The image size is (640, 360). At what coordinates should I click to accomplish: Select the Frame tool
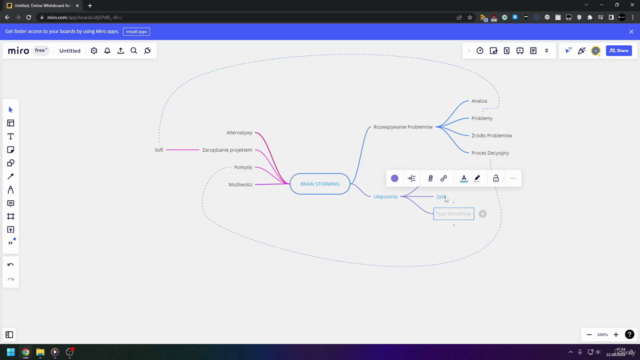[11, 216]
